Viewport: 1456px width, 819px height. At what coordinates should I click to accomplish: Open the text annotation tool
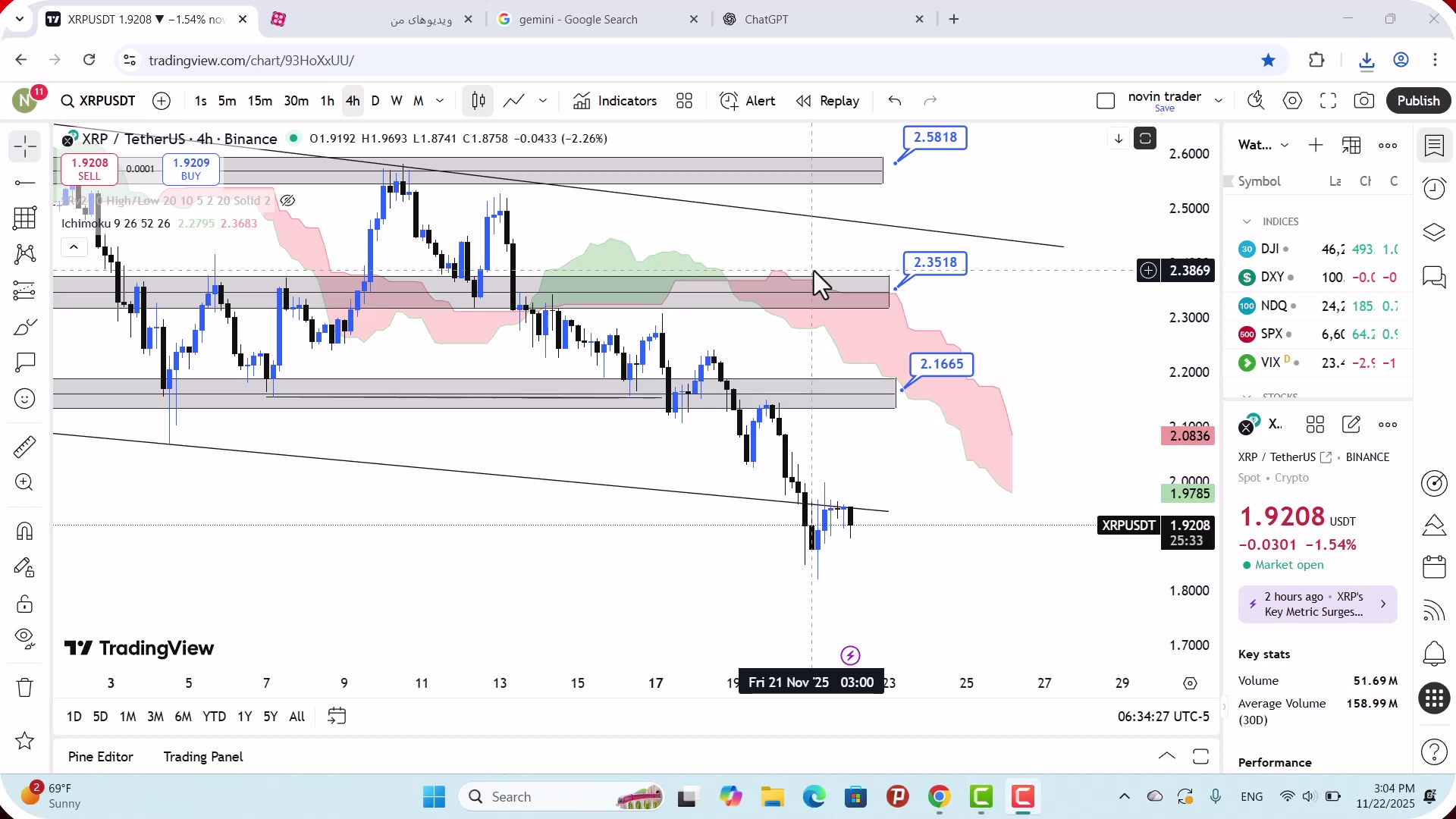[x=25, y=362]
